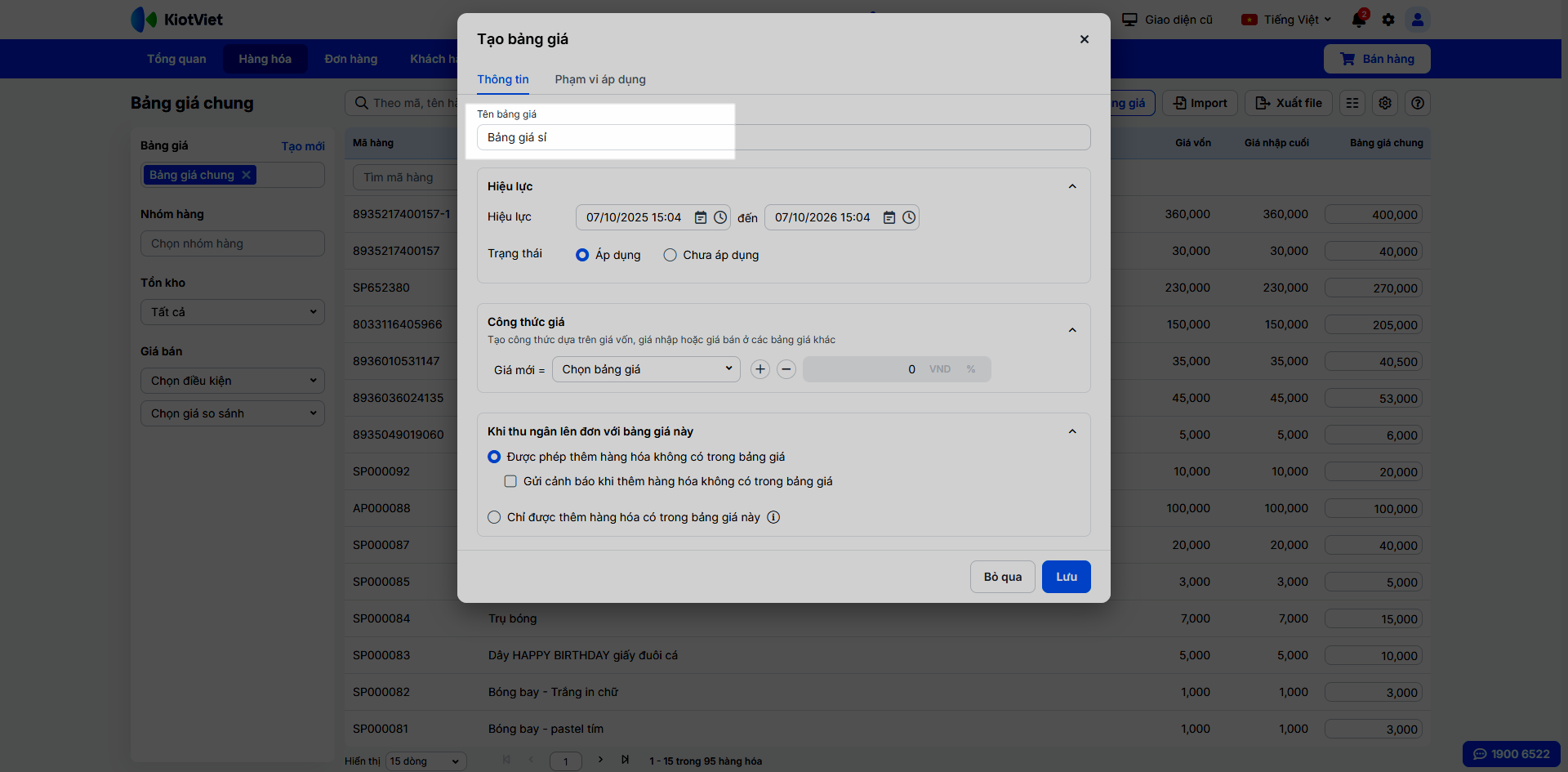The height and width of the screenshot is (772, 1568).
Task: Open calendar picker for end date
Action: point(889,217)
